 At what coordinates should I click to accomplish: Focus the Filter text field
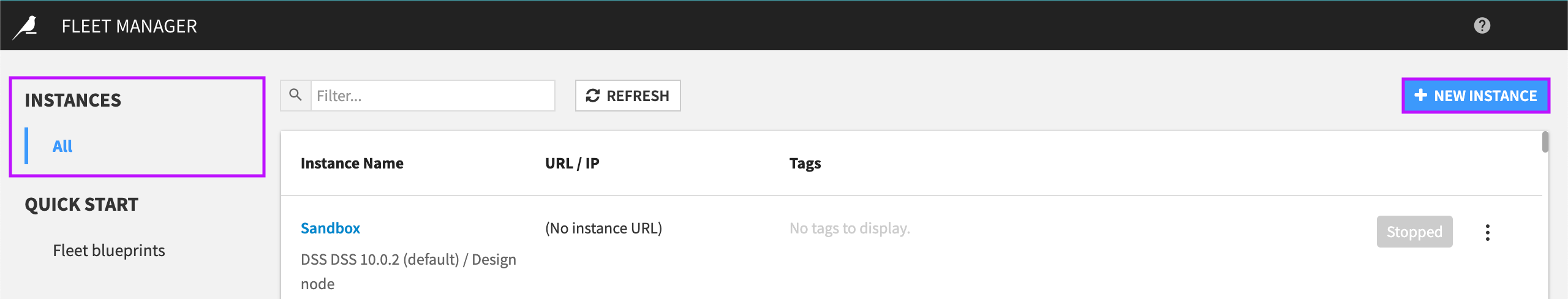pos(432,96)
